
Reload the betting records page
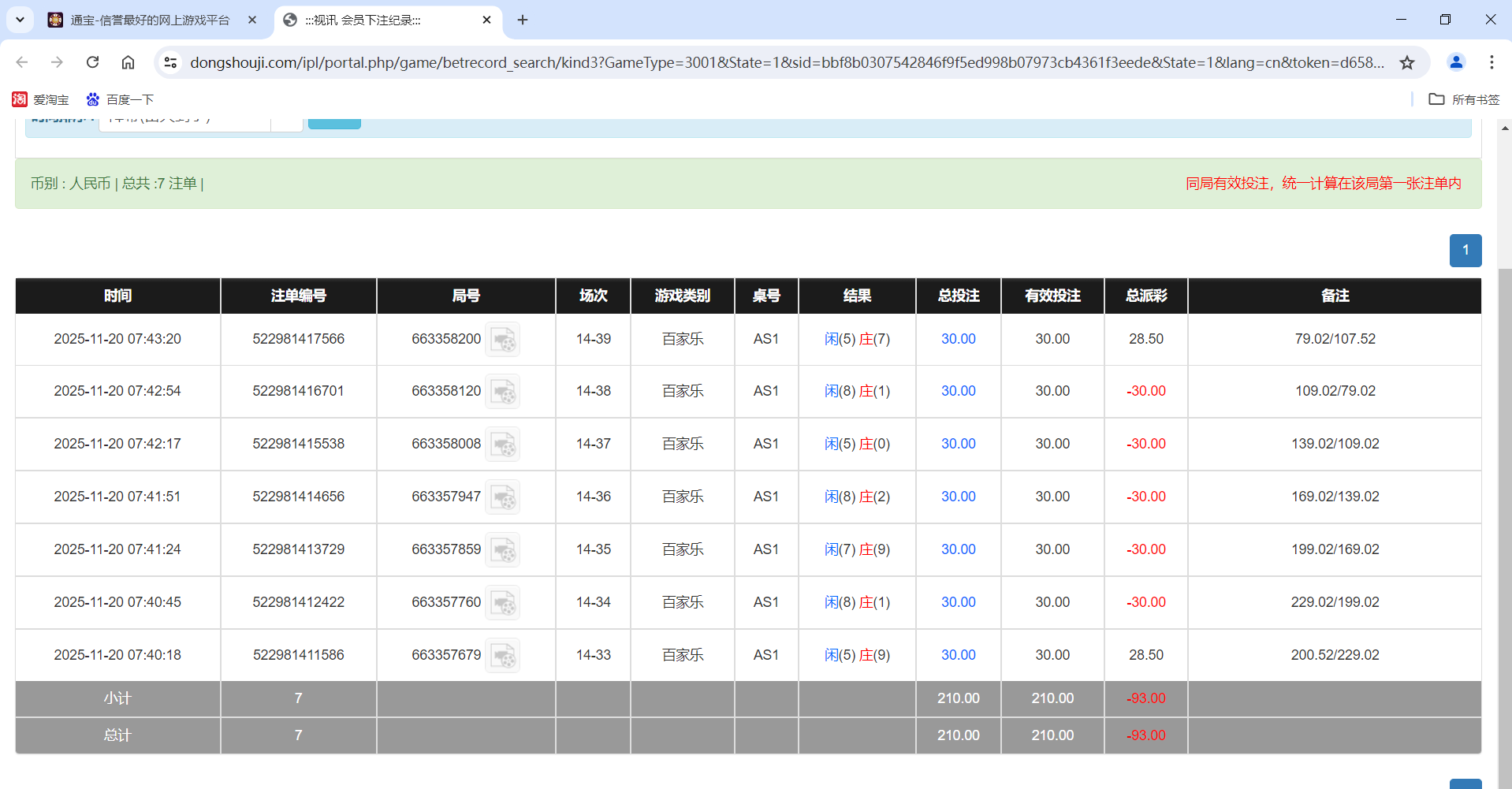[x=92, y=62]
